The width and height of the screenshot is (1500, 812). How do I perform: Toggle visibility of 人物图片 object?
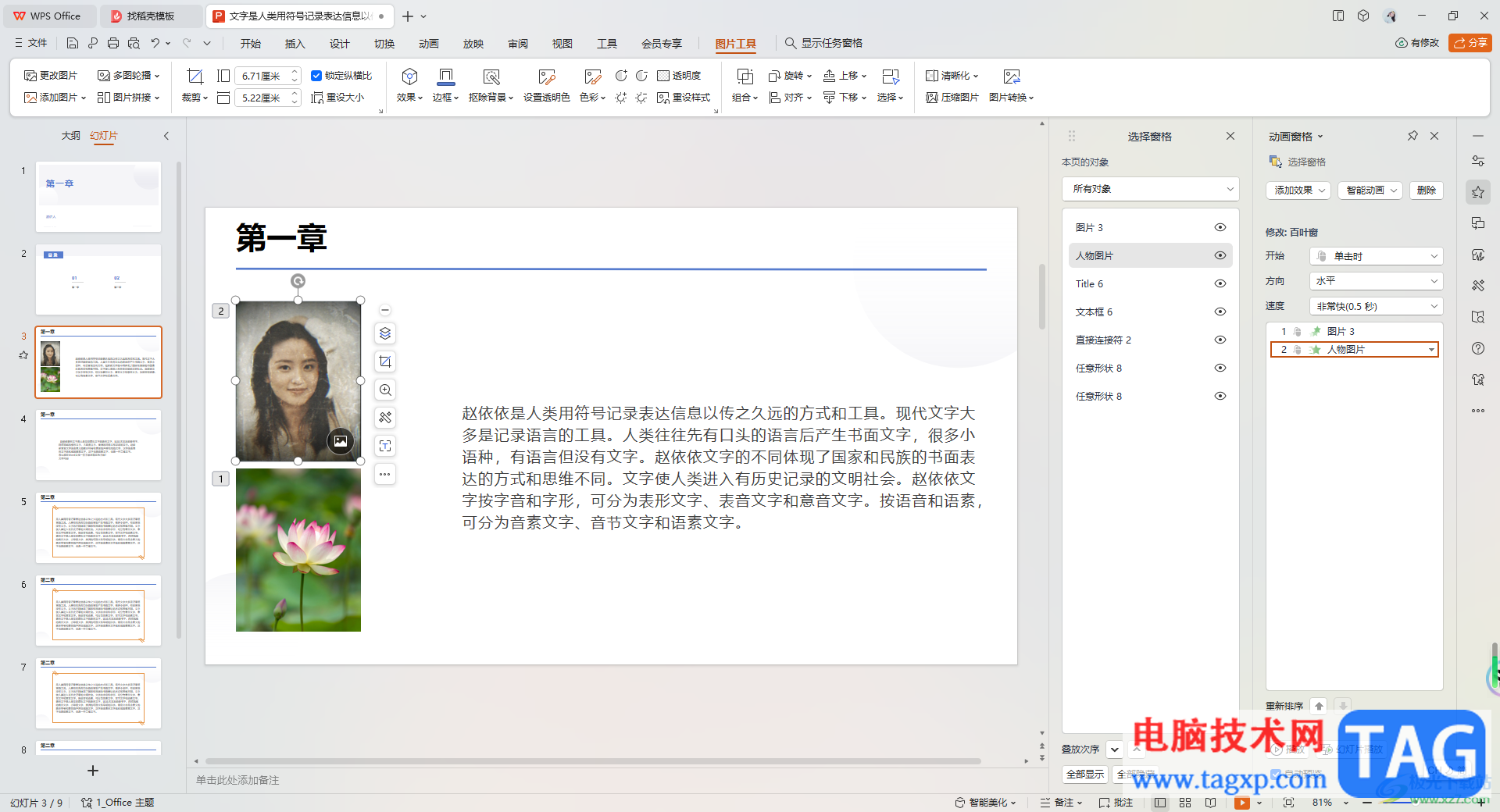point(1220,255)
